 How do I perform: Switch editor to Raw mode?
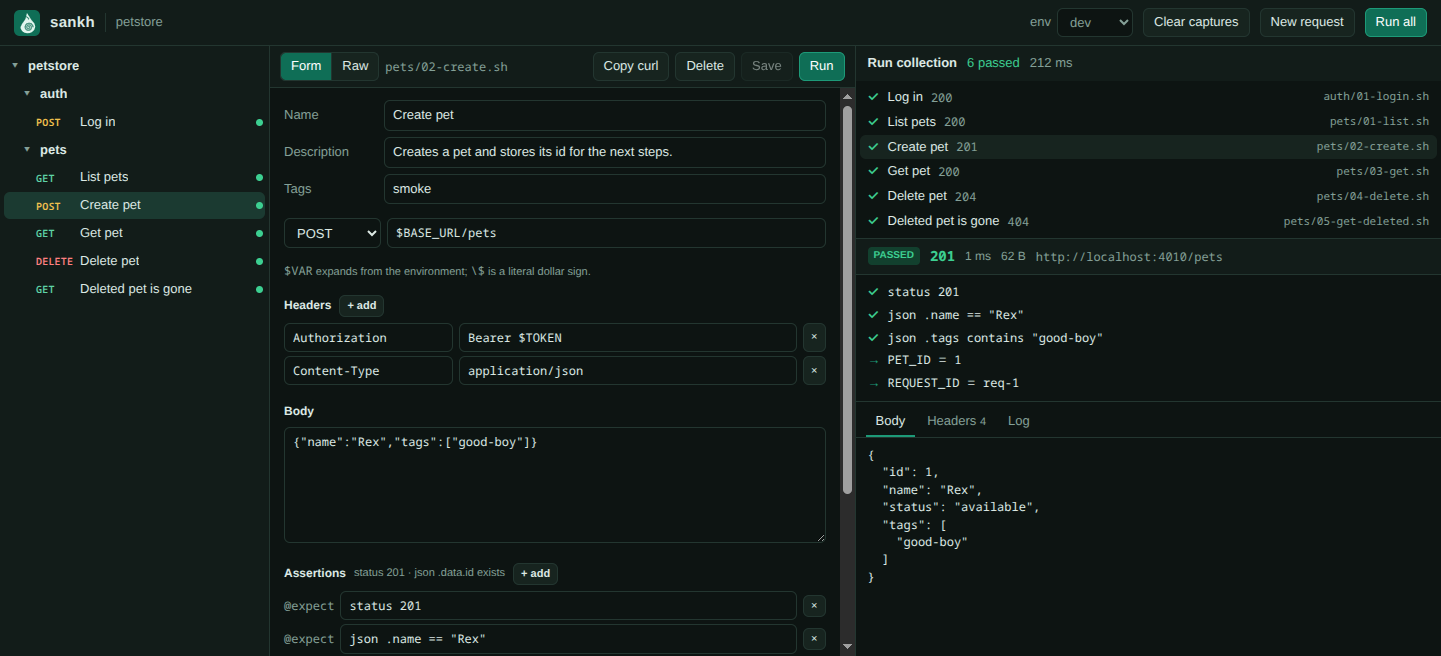[x=355, y=66]
